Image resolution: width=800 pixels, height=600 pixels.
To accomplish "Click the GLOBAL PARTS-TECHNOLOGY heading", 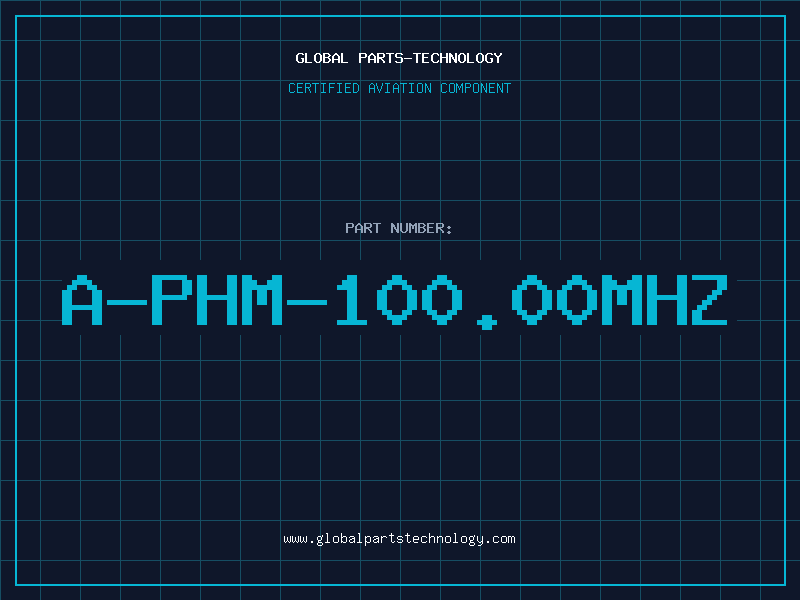I will [399, 58].
